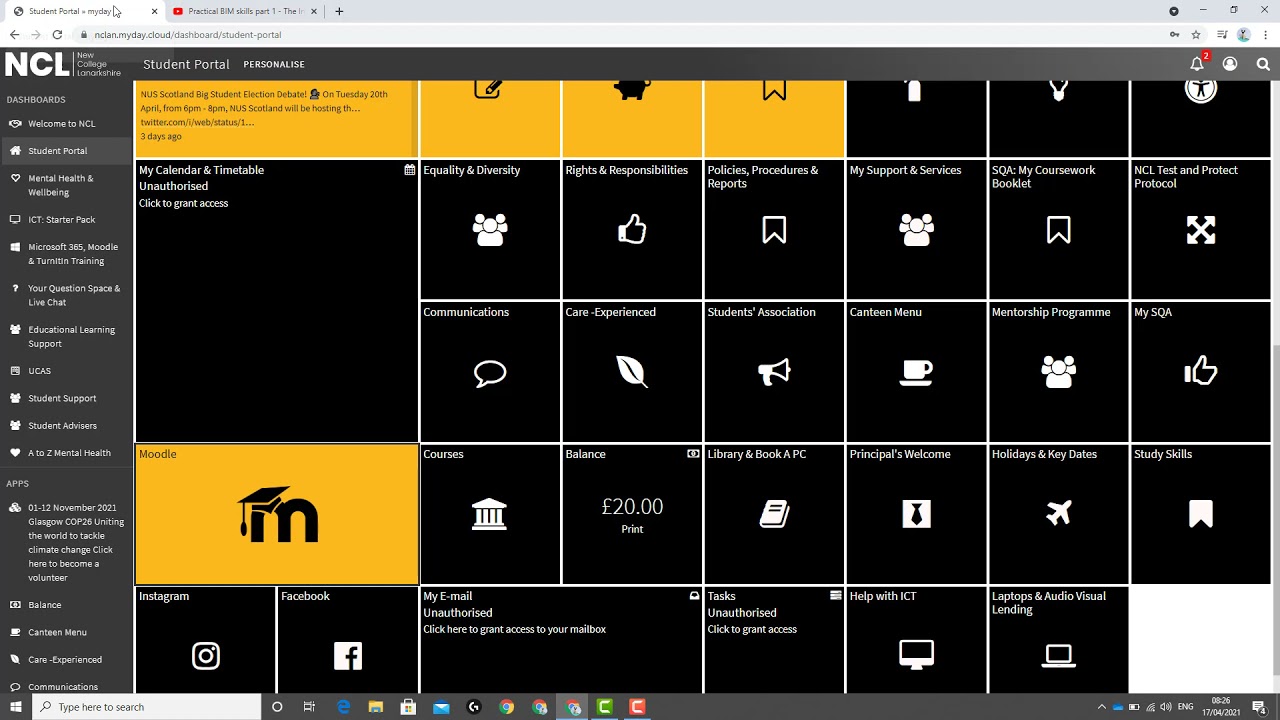Open Holidays & Key Dates plane icon
Screen dimensions: 1280x720
coord(1058,514)
